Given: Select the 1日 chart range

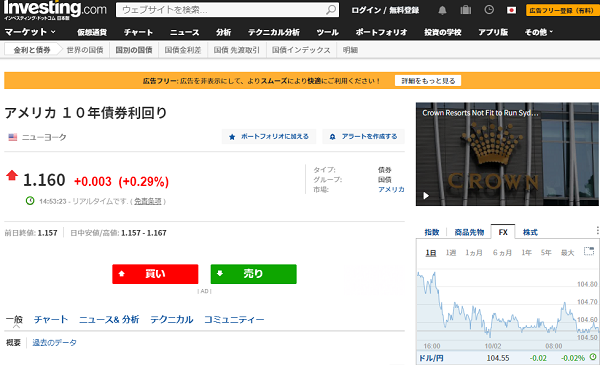Looking at the screenshot, I should pyautogui.click(x=431, y=253).
